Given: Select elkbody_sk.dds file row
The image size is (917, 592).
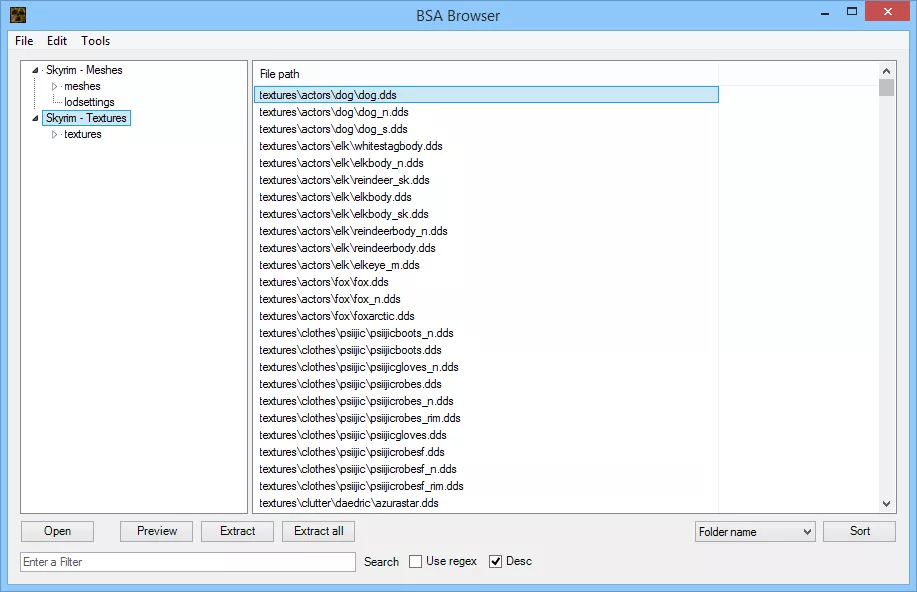Looking at the screenshot, I should click(x=486, y=214).
